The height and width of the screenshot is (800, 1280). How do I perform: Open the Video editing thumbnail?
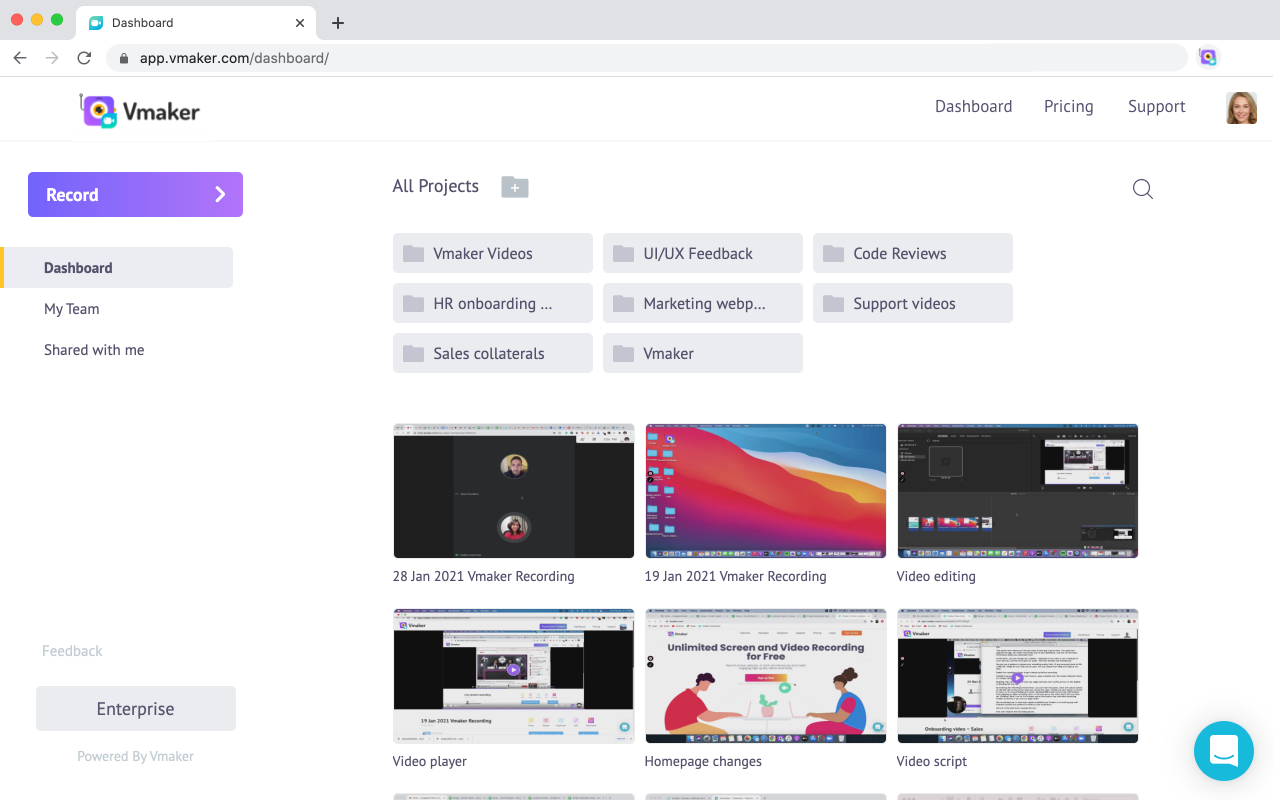(x=1018, y=491)
